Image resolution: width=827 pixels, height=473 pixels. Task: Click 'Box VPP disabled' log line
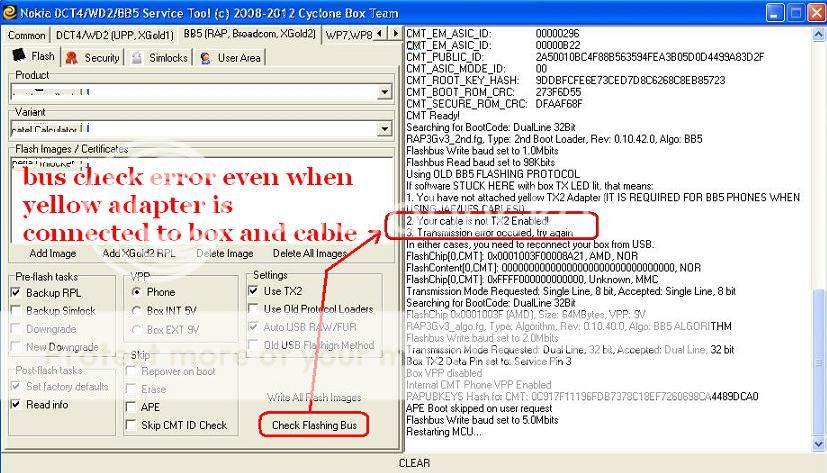pyautogui.click(x=444, y=373)
